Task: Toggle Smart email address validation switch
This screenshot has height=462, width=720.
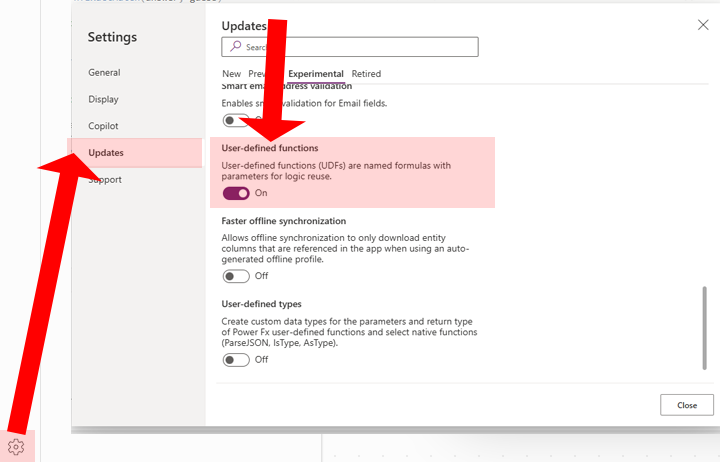Action: [x=235, y=120]
